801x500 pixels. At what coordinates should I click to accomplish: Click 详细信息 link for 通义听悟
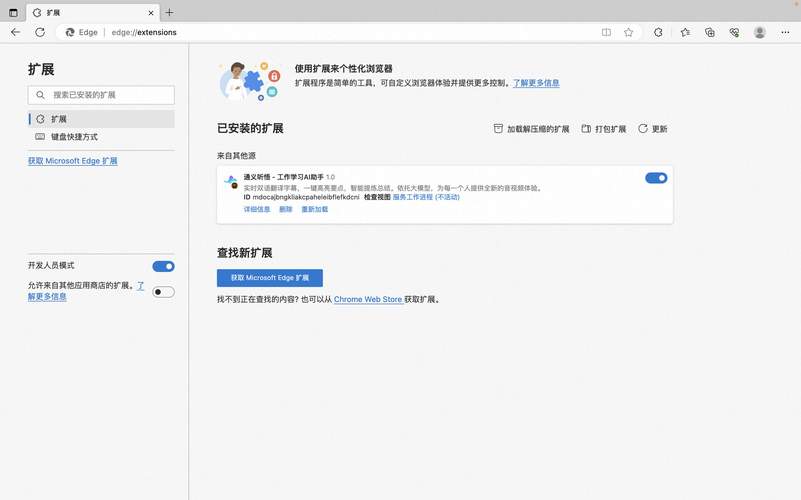257,210
